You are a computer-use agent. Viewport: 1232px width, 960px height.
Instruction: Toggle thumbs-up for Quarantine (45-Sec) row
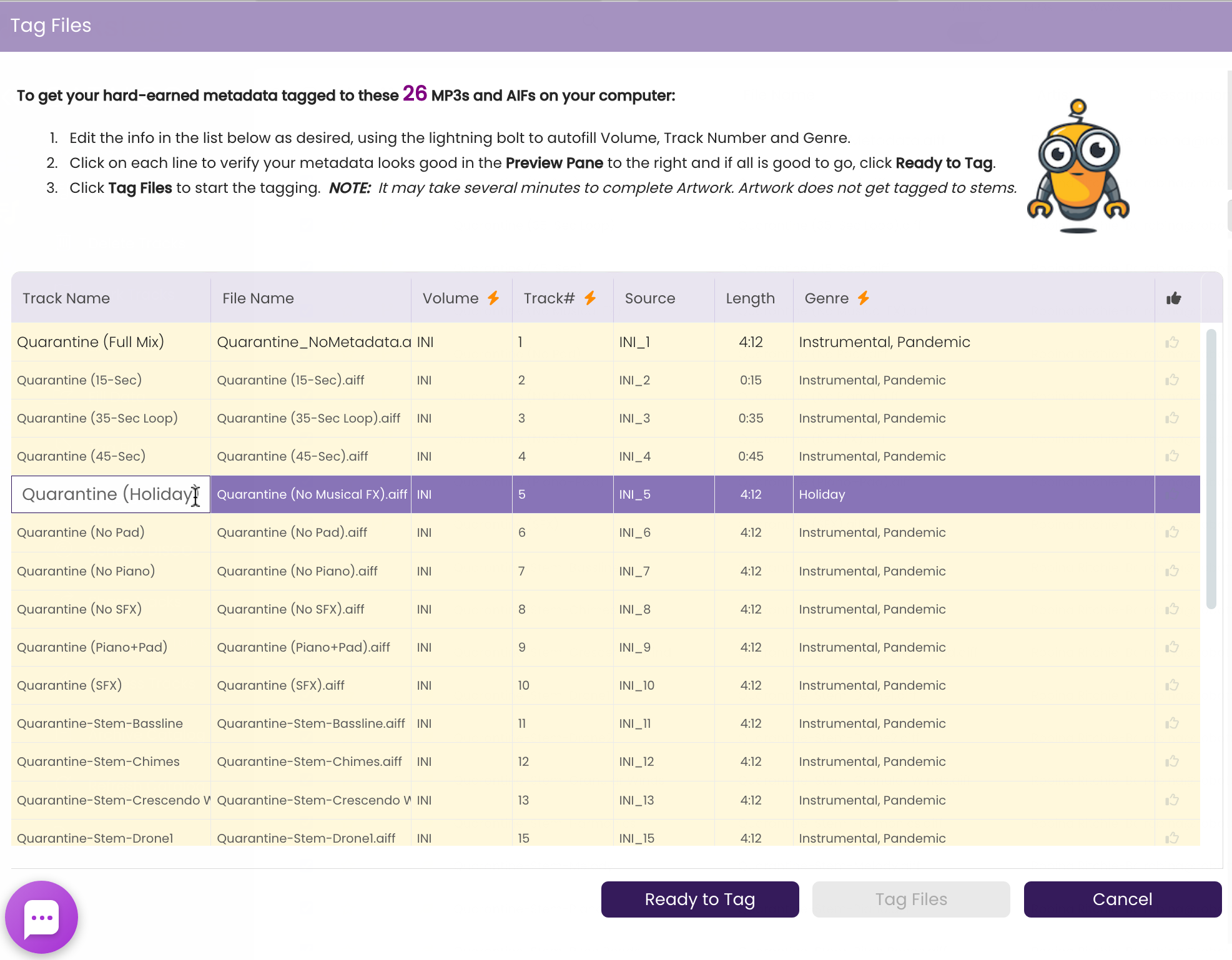[1172, 456]
